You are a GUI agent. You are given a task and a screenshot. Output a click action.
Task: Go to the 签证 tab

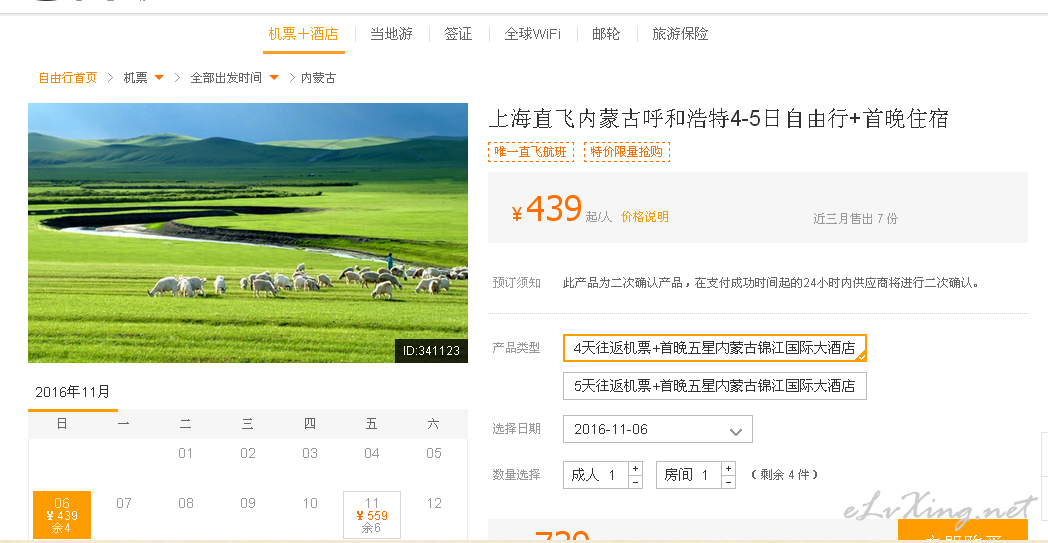tap(458, 34)
